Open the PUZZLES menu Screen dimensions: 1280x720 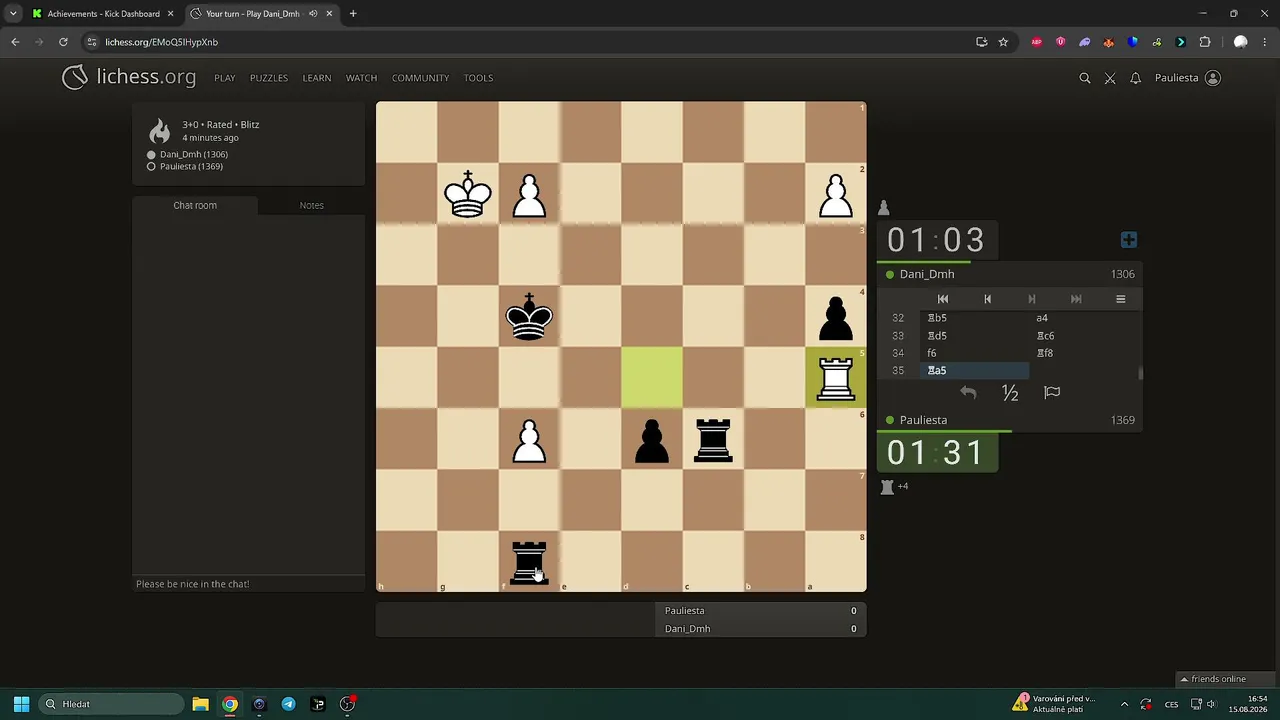click(269, 78)
